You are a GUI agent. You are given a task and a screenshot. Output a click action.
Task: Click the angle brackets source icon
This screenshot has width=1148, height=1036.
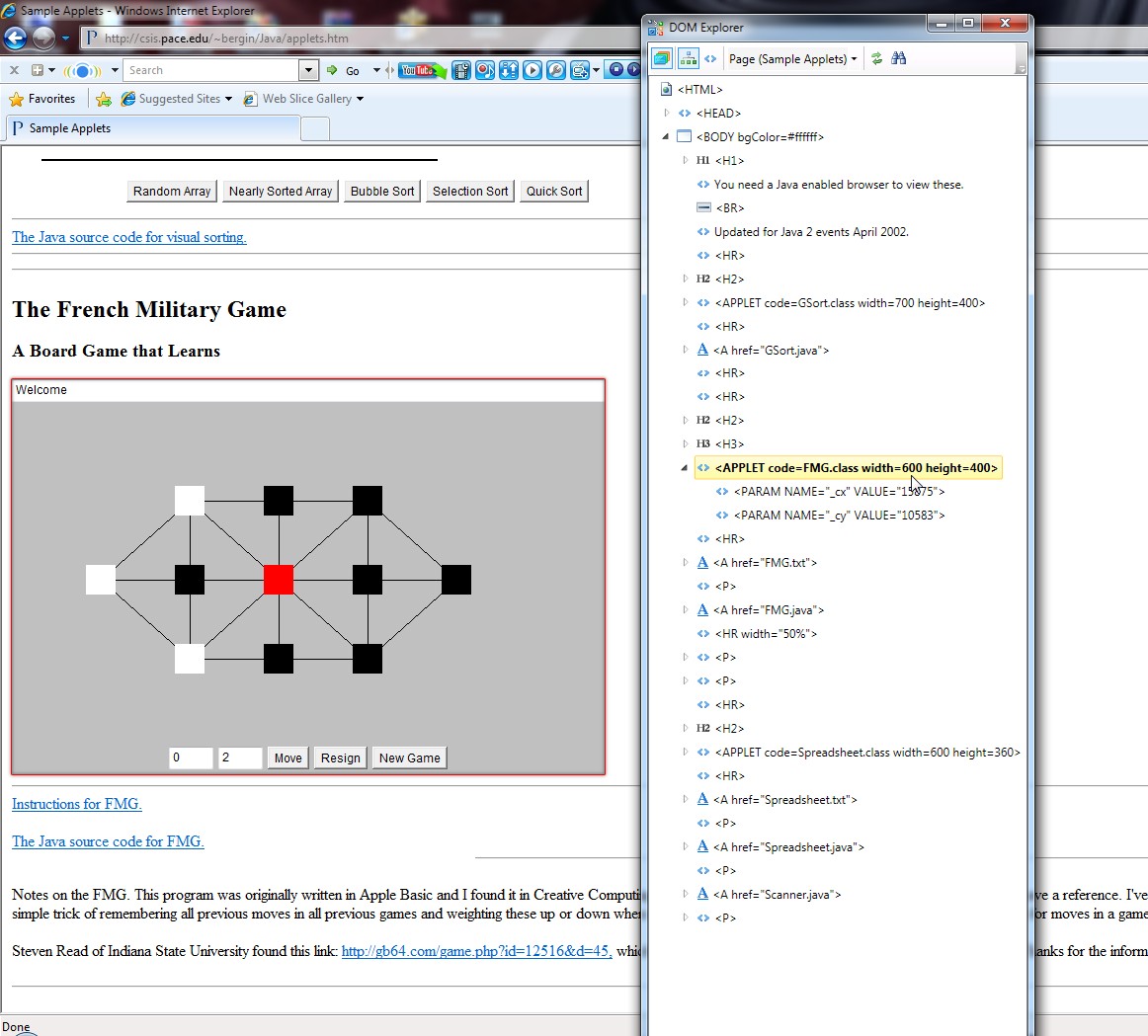point(710,58)
